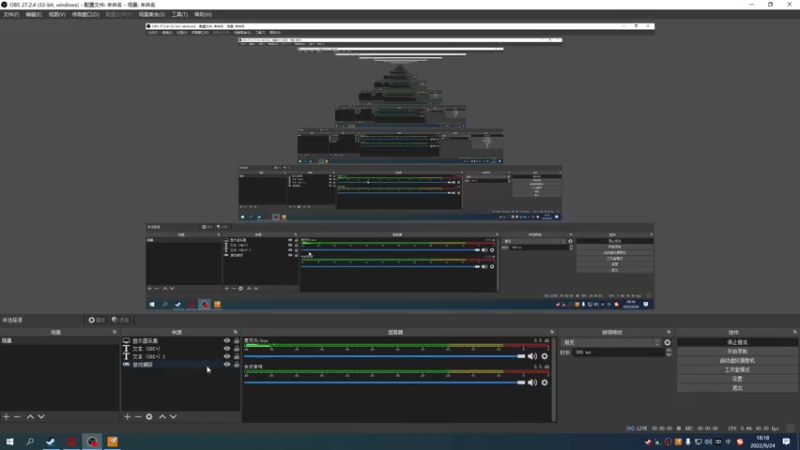800x450 pixels.
Task: Click the Windows Start button
Action: coord(10,441)
